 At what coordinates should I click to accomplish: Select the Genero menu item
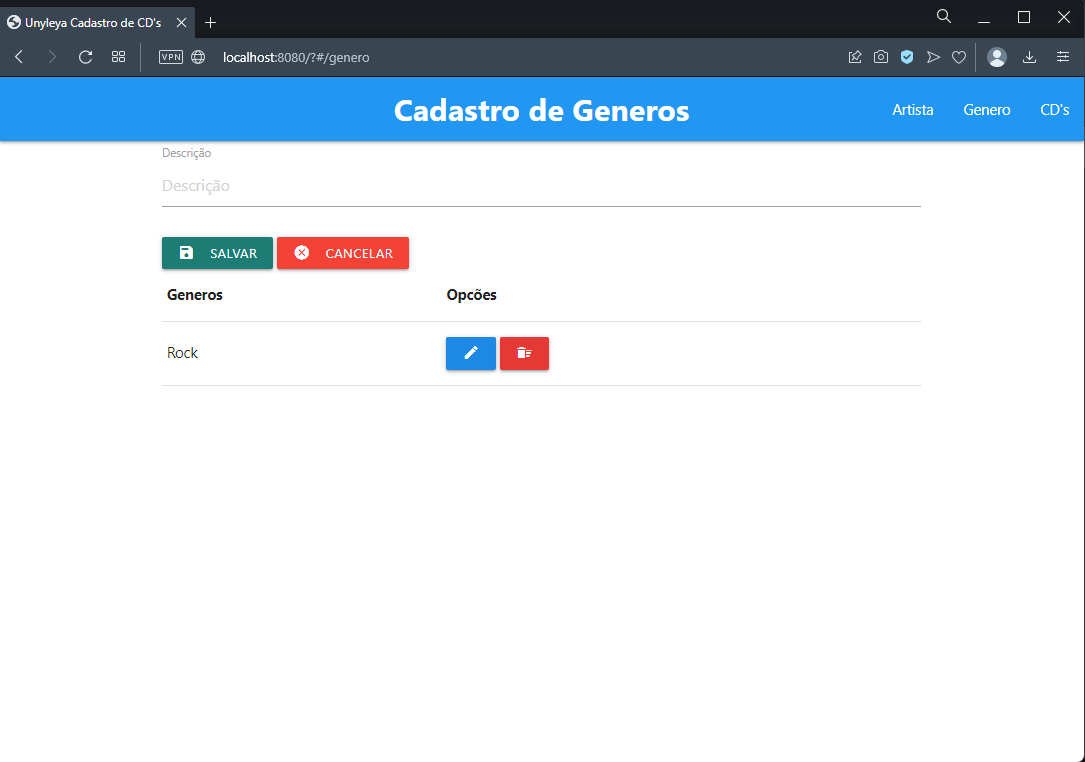986,110
